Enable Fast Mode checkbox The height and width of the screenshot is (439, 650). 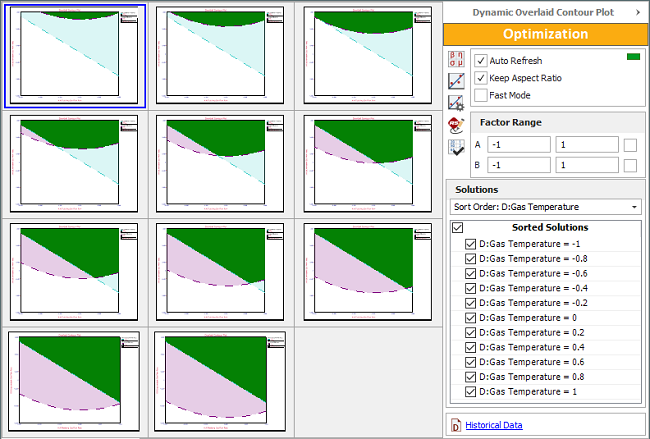[x=481, y=95]
